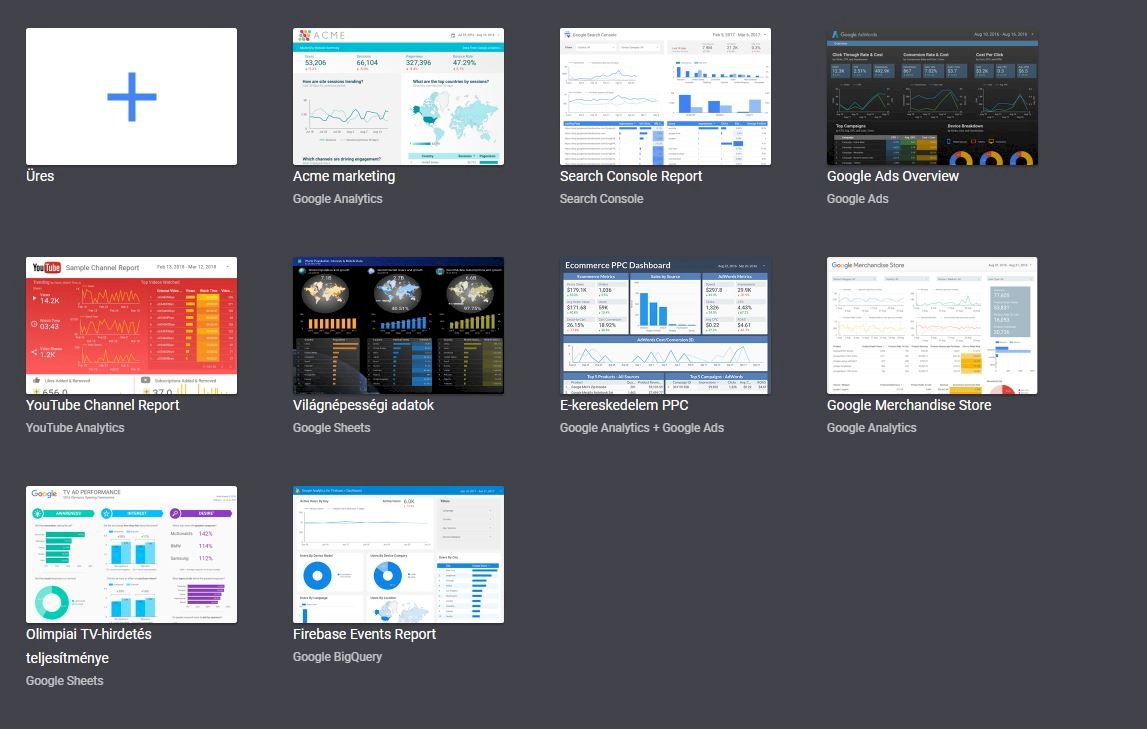The width and height of the screenshot is (1147, 729).
Task: Click the "YouTube Analytics" data source label
Action: point(75,428)
